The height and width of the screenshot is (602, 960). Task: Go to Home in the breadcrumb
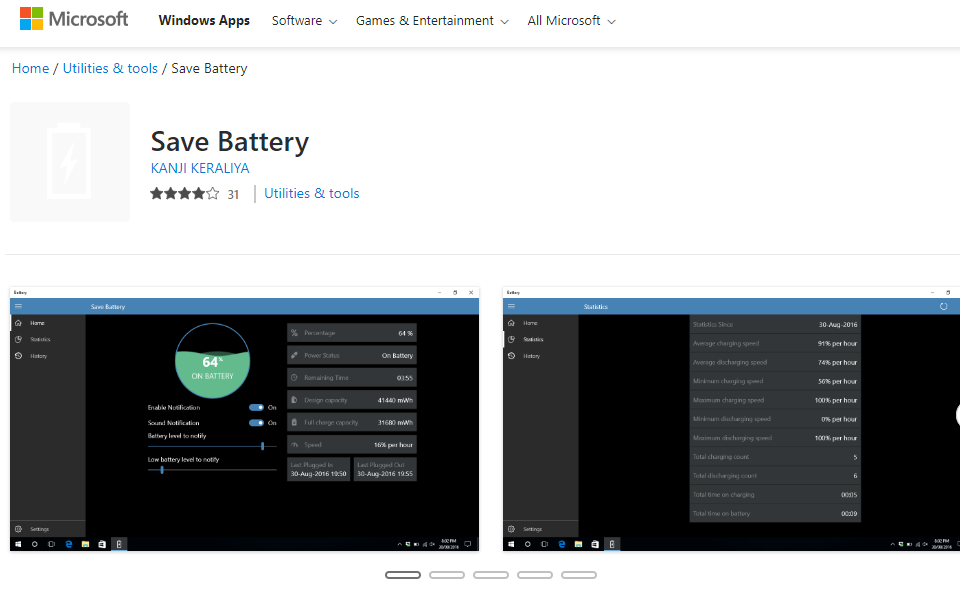click(x=31, y=68)
